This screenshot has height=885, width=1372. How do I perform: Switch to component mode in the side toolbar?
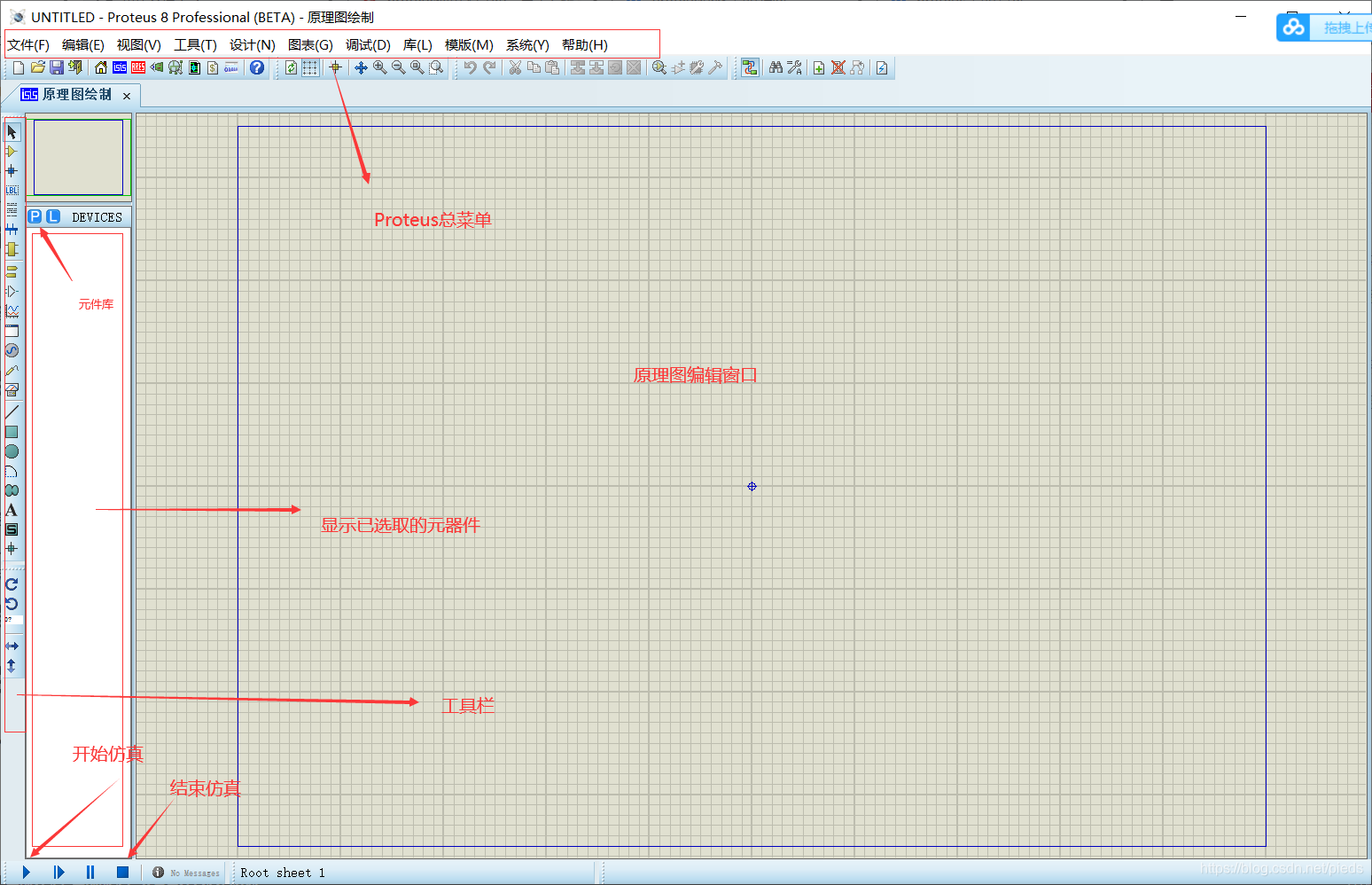(12, 152)
